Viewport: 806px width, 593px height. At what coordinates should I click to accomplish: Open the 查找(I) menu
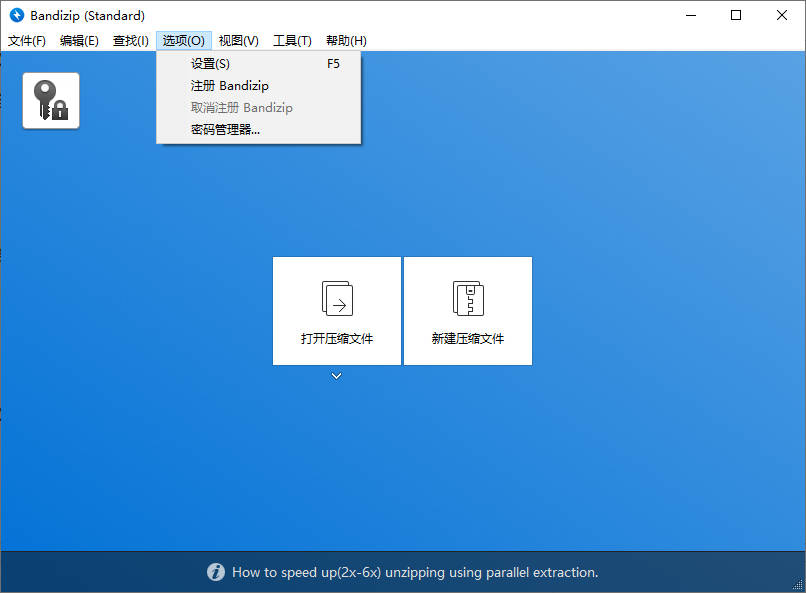coord(131,41)
